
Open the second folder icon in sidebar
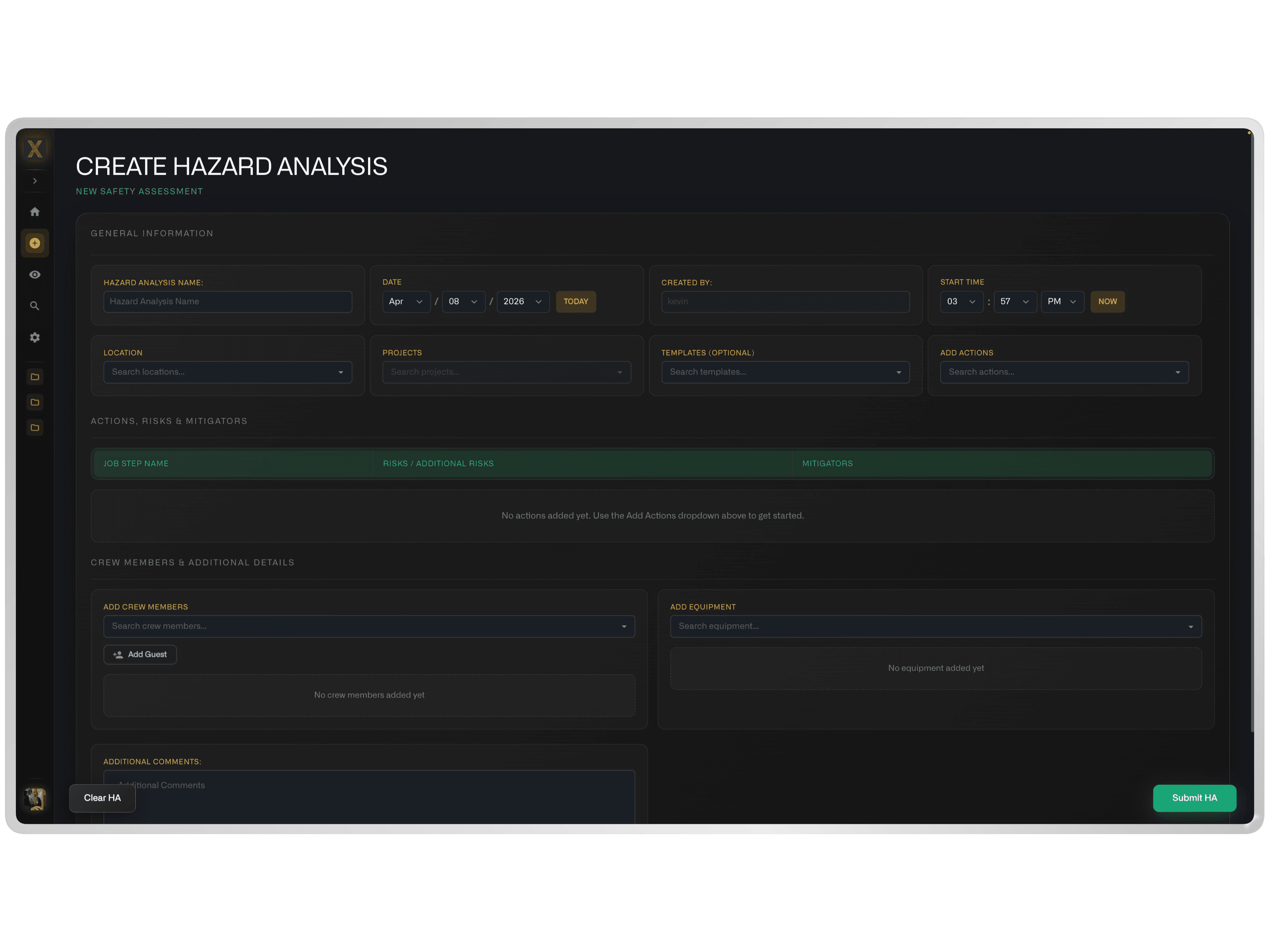coord(35,402)
